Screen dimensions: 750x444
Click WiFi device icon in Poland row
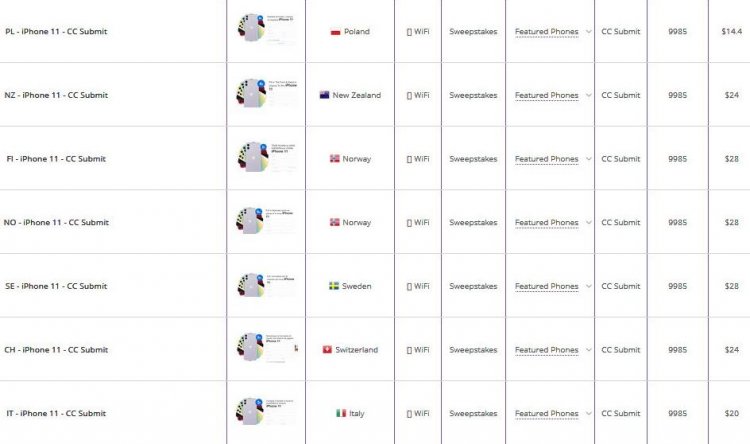pos(409,32)
